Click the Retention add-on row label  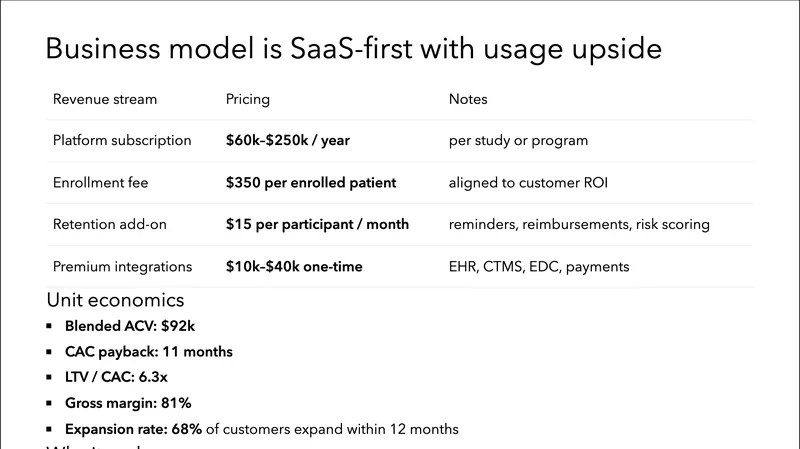pos(110,225)
